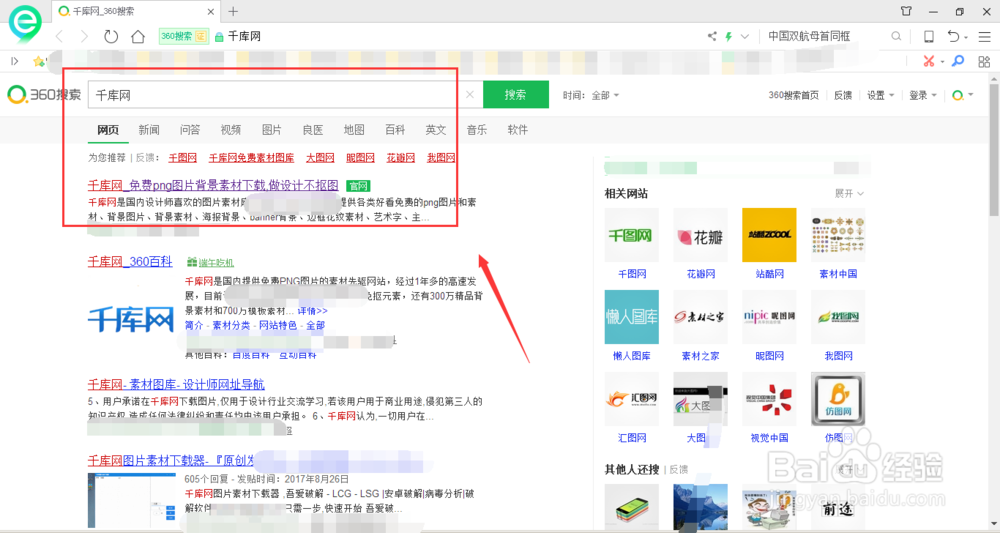This screenshot has width=1000, height=533.
Task: Expand the address bar dropdown arrow
Action: point(744,36)
